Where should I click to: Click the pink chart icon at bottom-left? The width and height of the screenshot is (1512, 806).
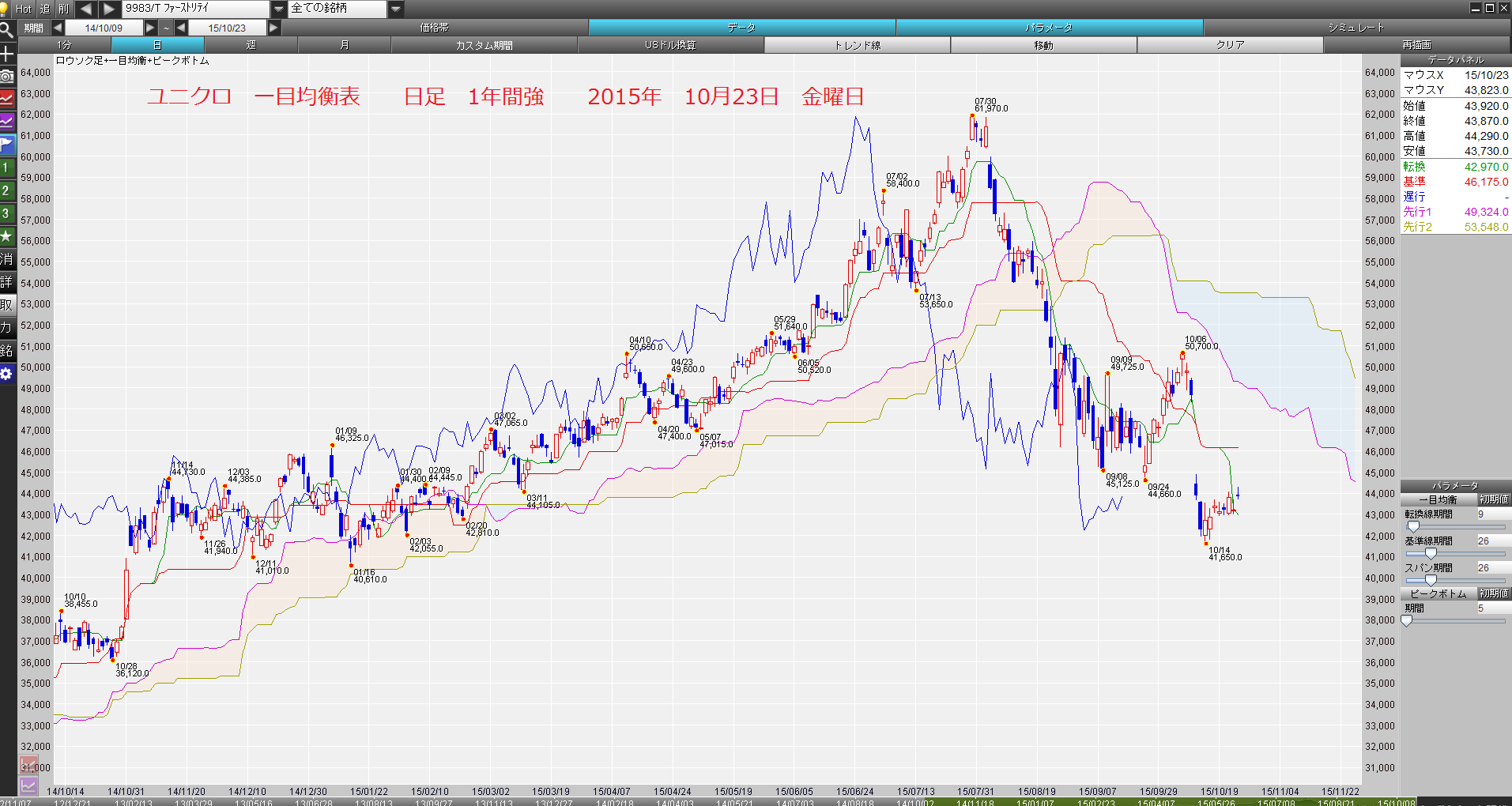pyautogui.click(x=28, y=766)
